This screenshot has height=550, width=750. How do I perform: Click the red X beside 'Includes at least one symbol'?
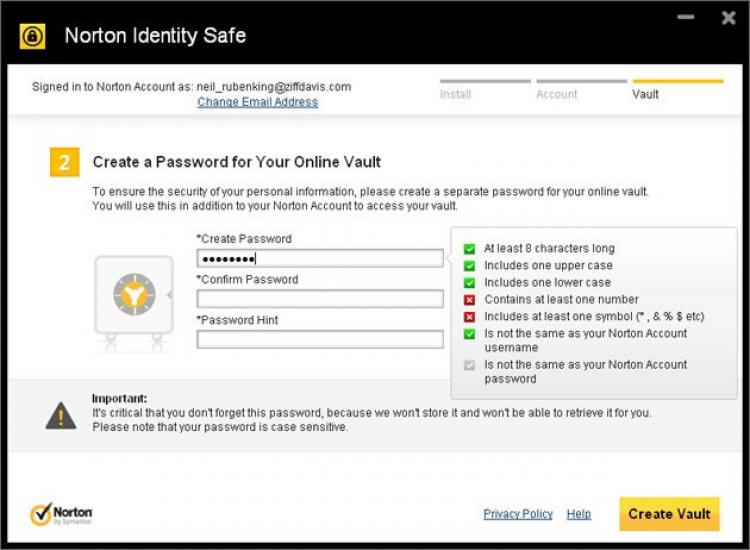click(x=470, y=317)
